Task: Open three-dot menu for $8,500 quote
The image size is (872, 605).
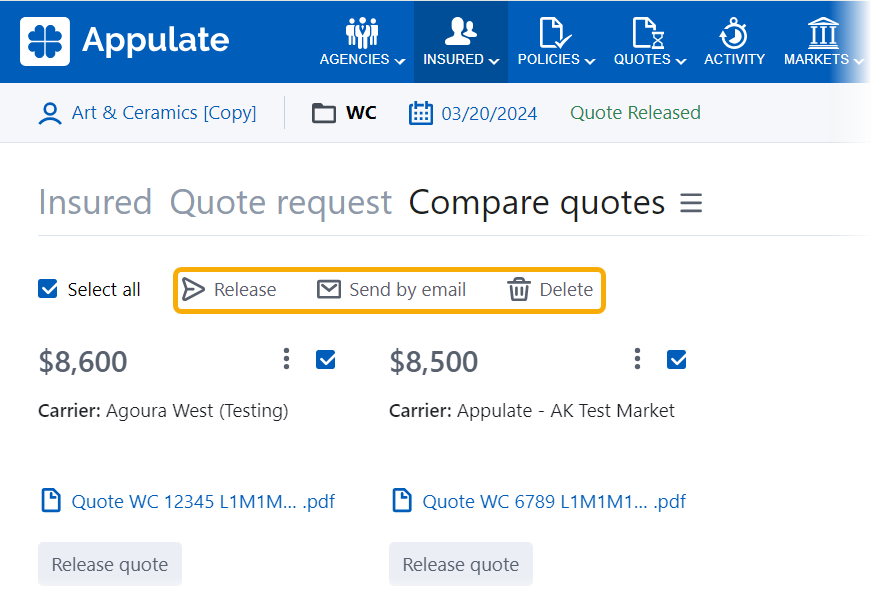Action: pos(637,359)
